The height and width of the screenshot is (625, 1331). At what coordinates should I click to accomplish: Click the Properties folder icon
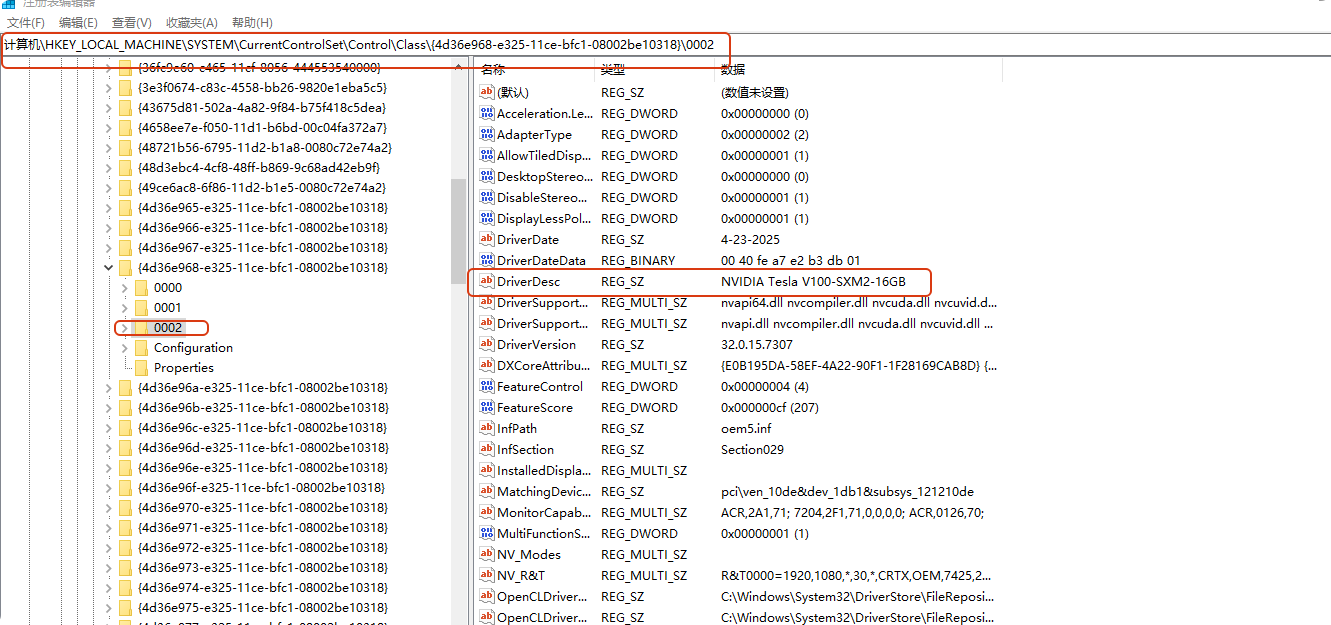point(141,368)
